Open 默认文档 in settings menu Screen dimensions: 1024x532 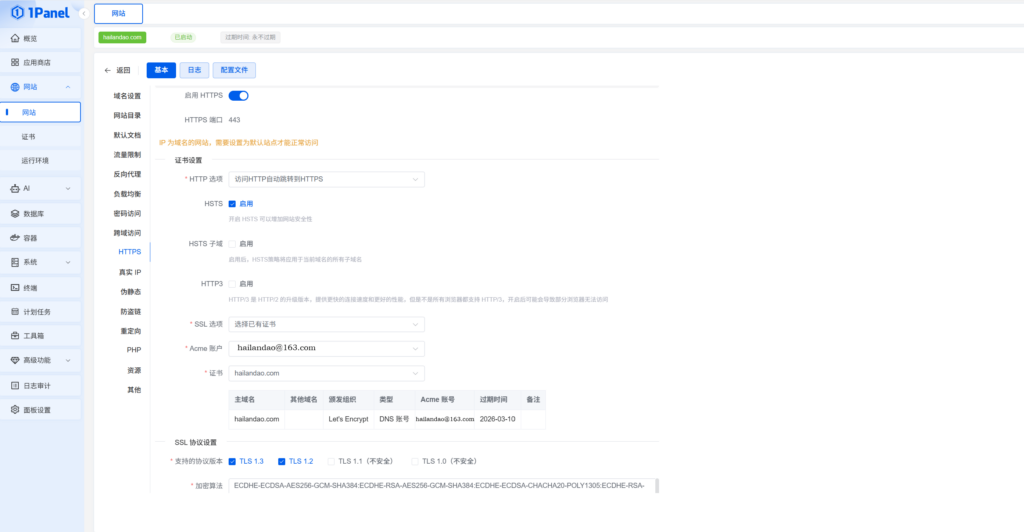click(127, 135)
